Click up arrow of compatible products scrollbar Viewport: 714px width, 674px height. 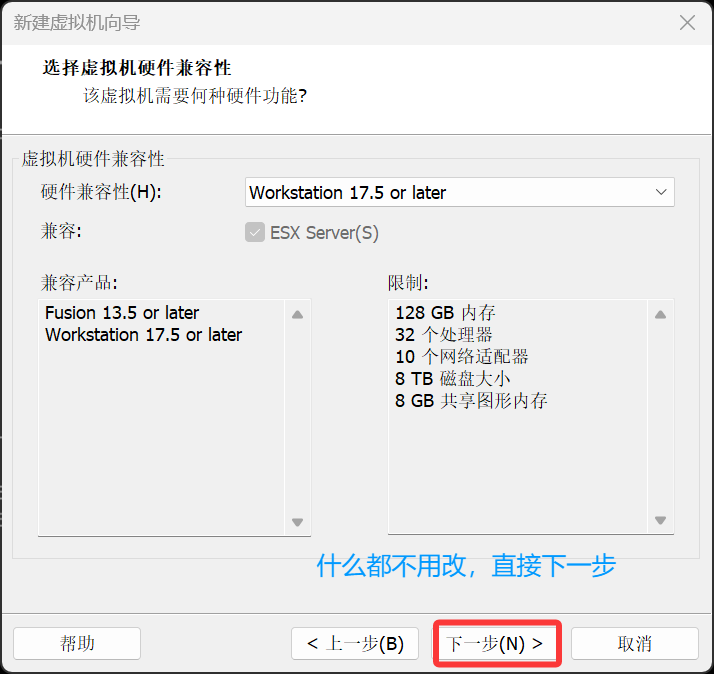(297, 314)
